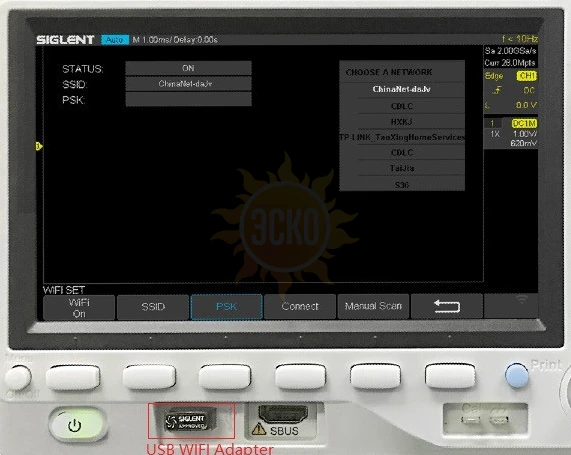Click the empty PSK input field

point(188,99)
